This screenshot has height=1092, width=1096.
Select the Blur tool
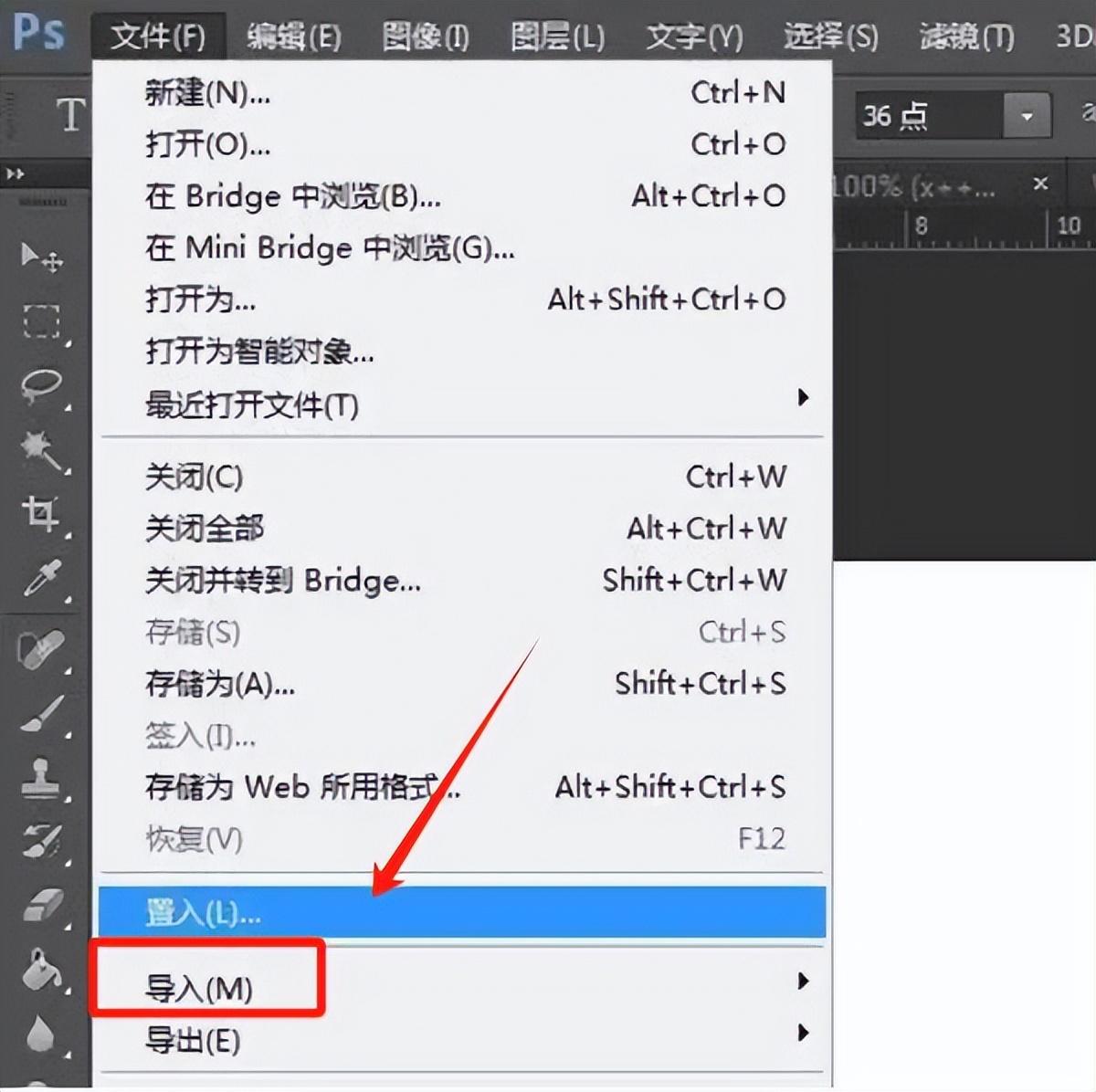tap(42, 1034)
